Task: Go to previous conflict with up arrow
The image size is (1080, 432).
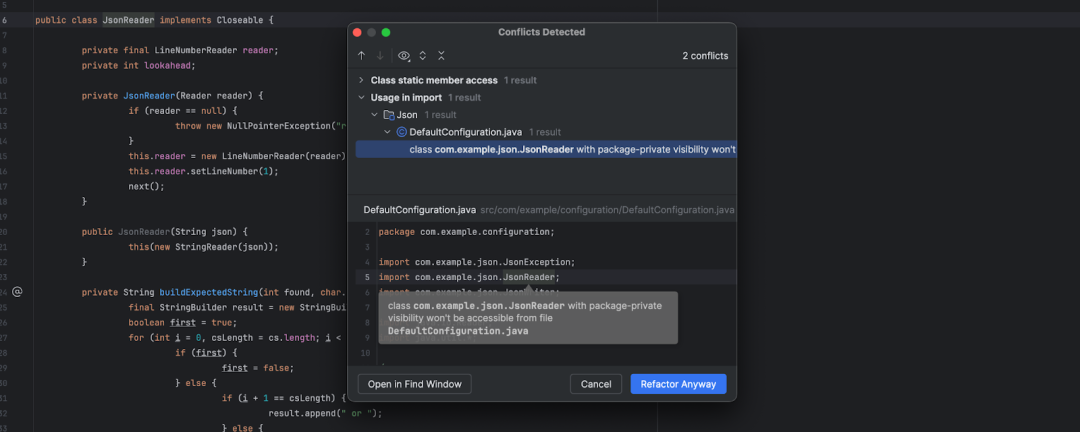Action: click(x=361, y=56)
